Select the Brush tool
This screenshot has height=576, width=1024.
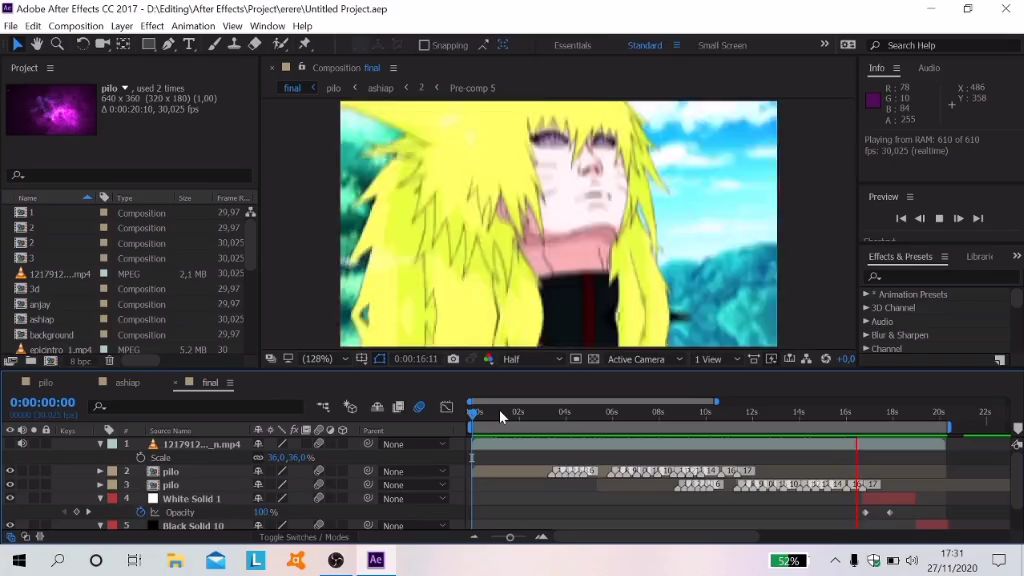click(x=214, y=44)
